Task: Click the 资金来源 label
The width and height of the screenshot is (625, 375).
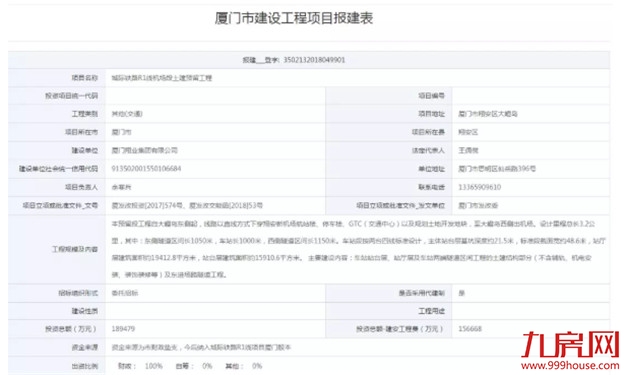Action: pyautogui.click(x=85, y=348)
